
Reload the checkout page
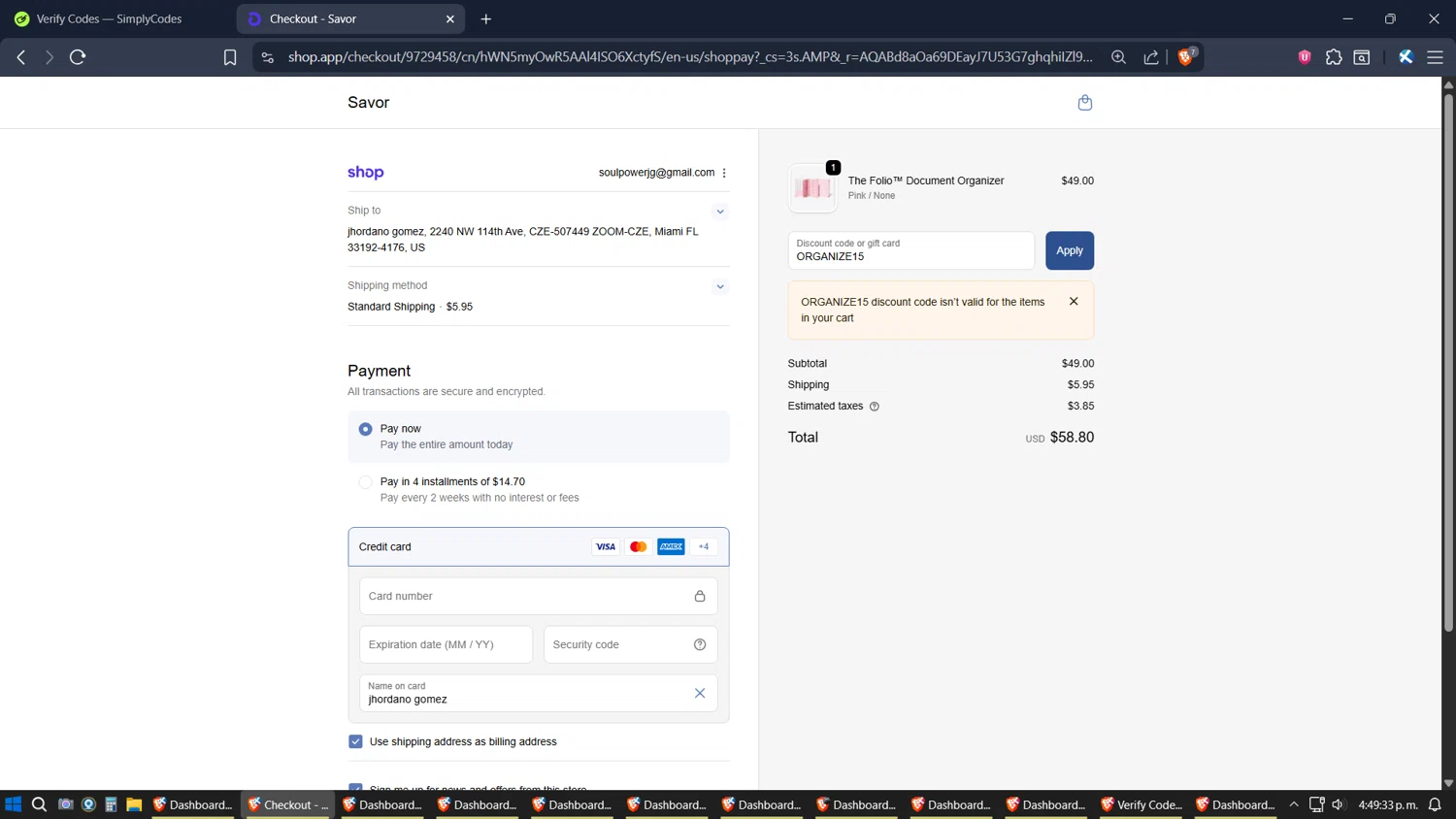point(78,57)
